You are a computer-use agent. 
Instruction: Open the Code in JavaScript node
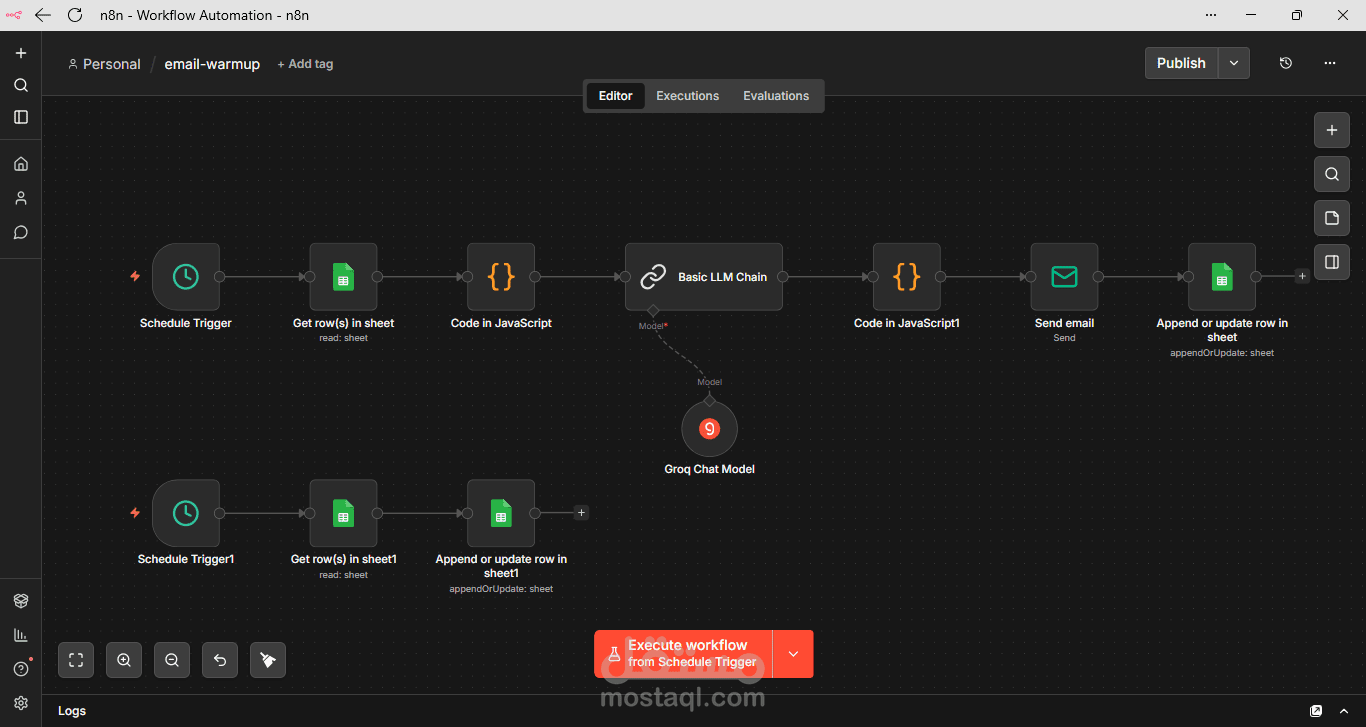(501, 277)
